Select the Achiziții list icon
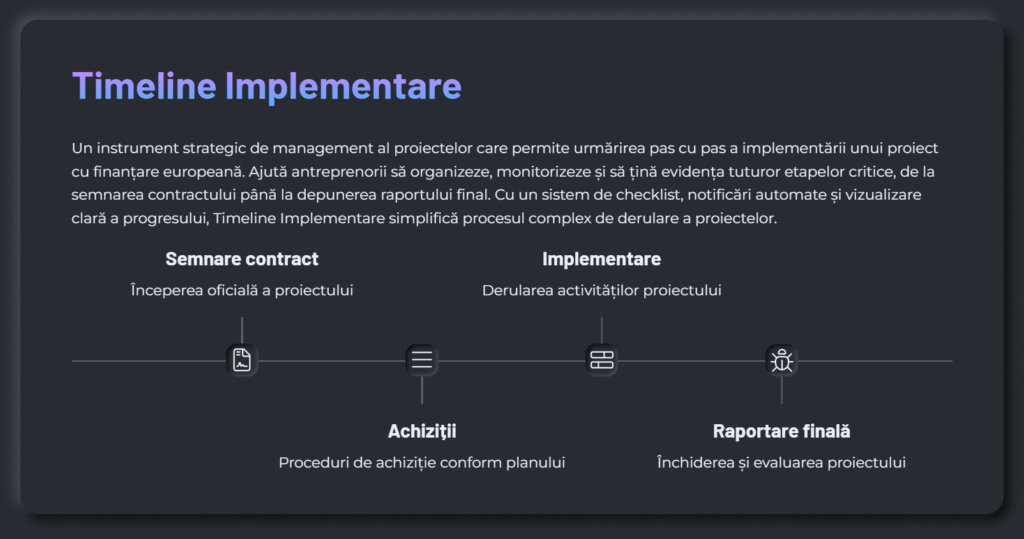 pyautogui.click(x=422, y=360)
